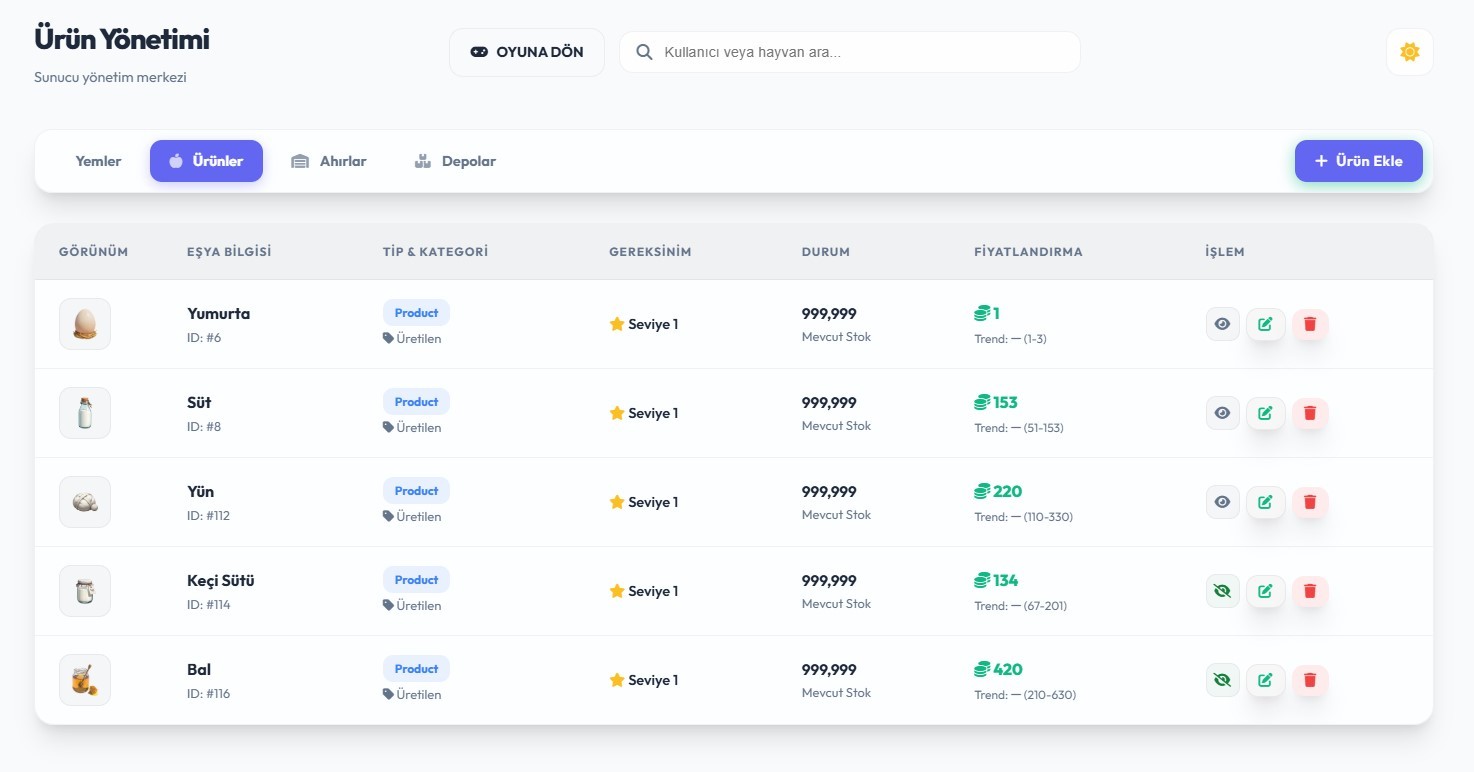Switch to the Yemler tab
This screenshot has height=772, width=1474.
(98, 161)
